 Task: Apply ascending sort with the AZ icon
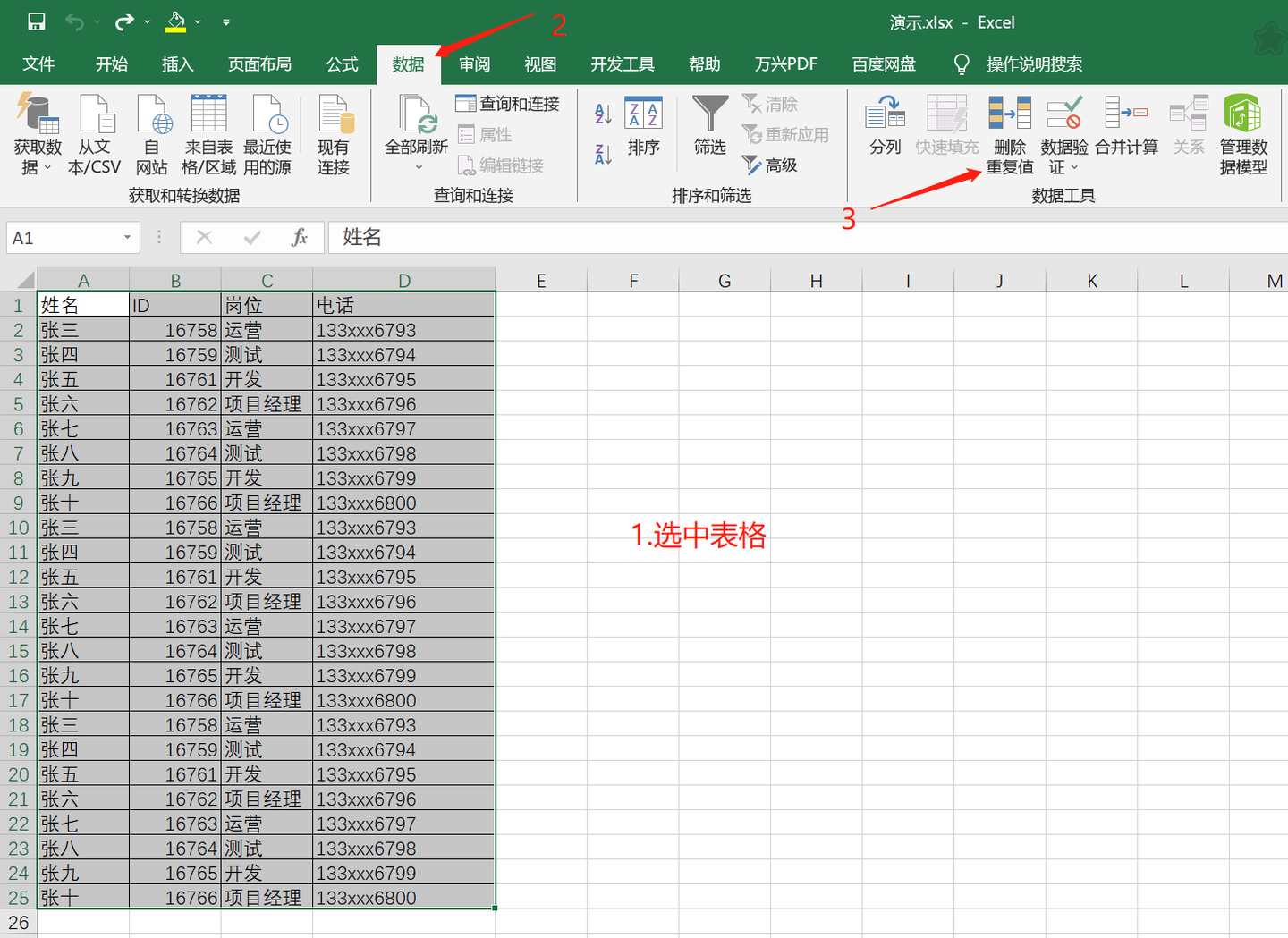click(600, 112)
